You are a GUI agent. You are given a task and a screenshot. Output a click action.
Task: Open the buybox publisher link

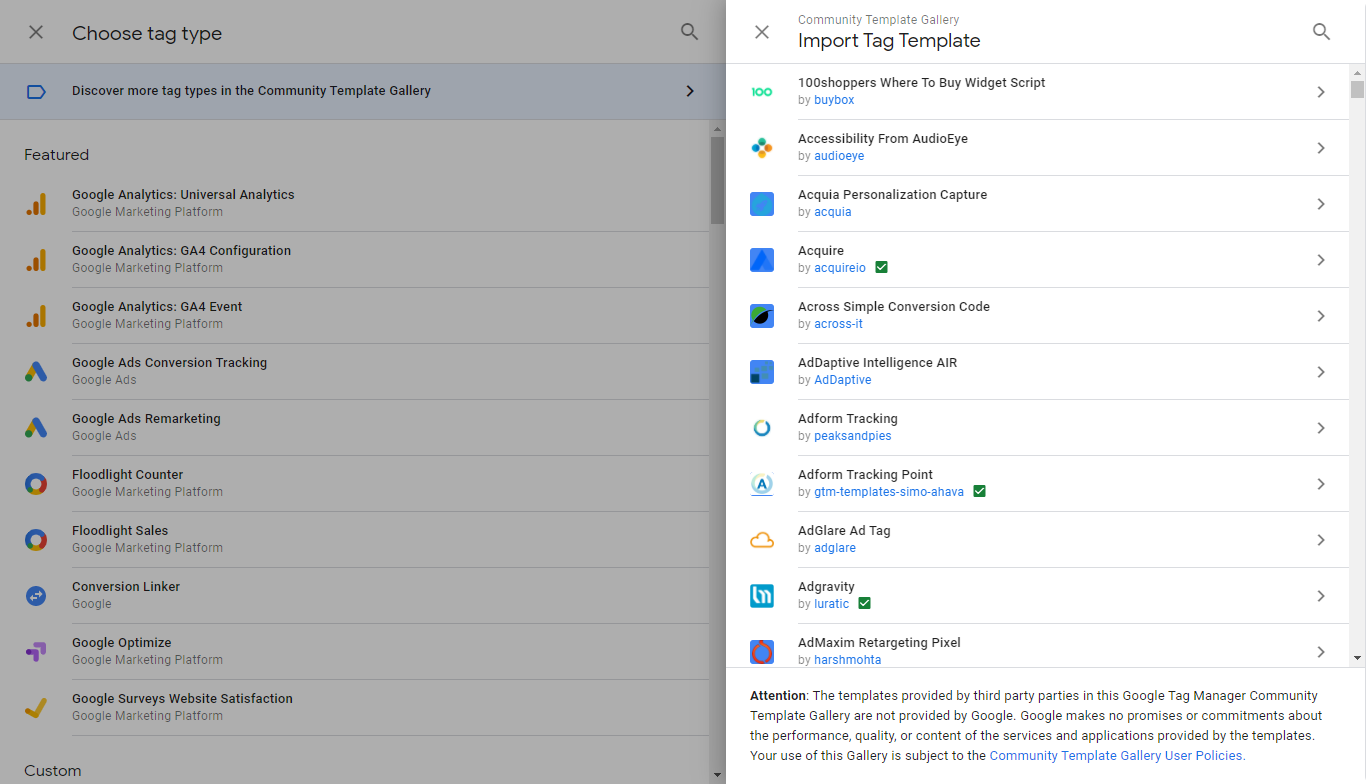coord(833,99)
